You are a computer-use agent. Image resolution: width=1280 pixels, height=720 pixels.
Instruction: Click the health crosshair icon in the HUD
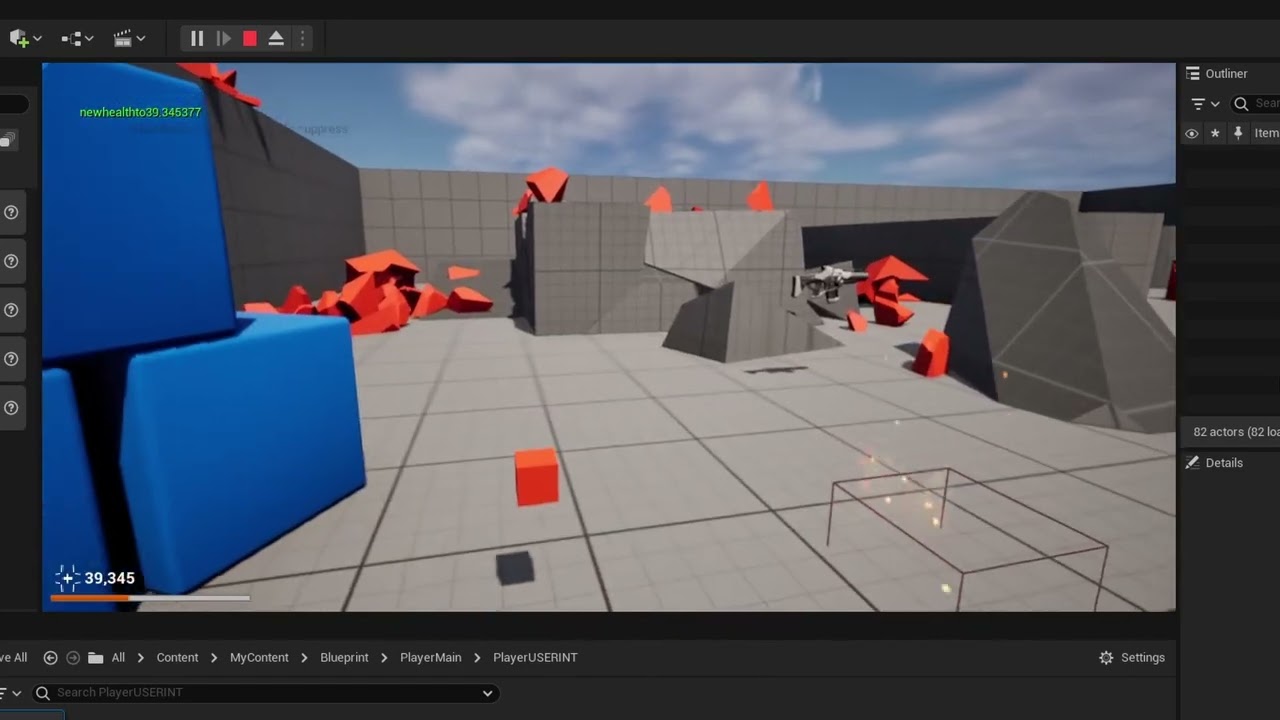(x=67, y=578)
